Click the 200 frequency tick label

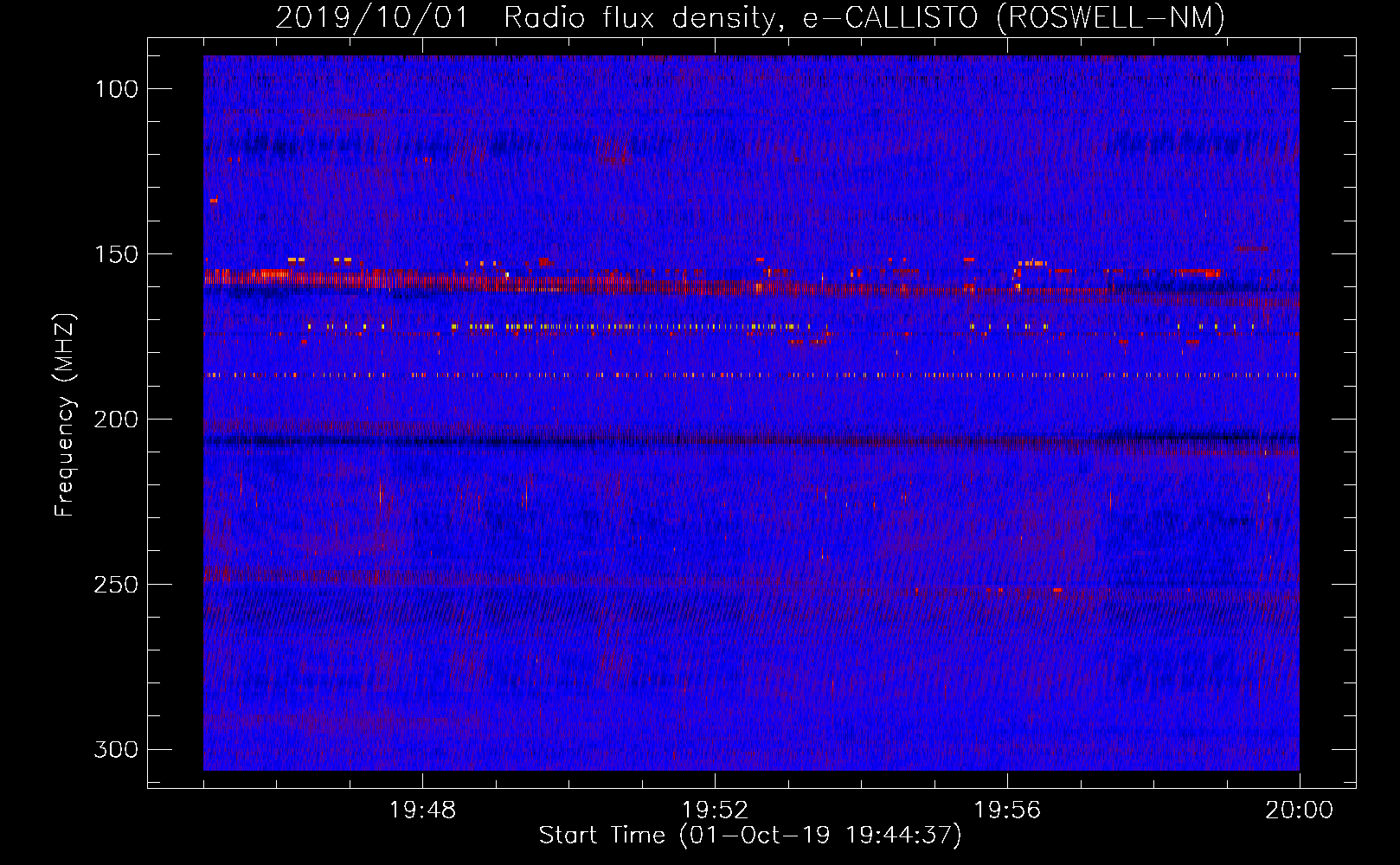(x=116, y=420)
